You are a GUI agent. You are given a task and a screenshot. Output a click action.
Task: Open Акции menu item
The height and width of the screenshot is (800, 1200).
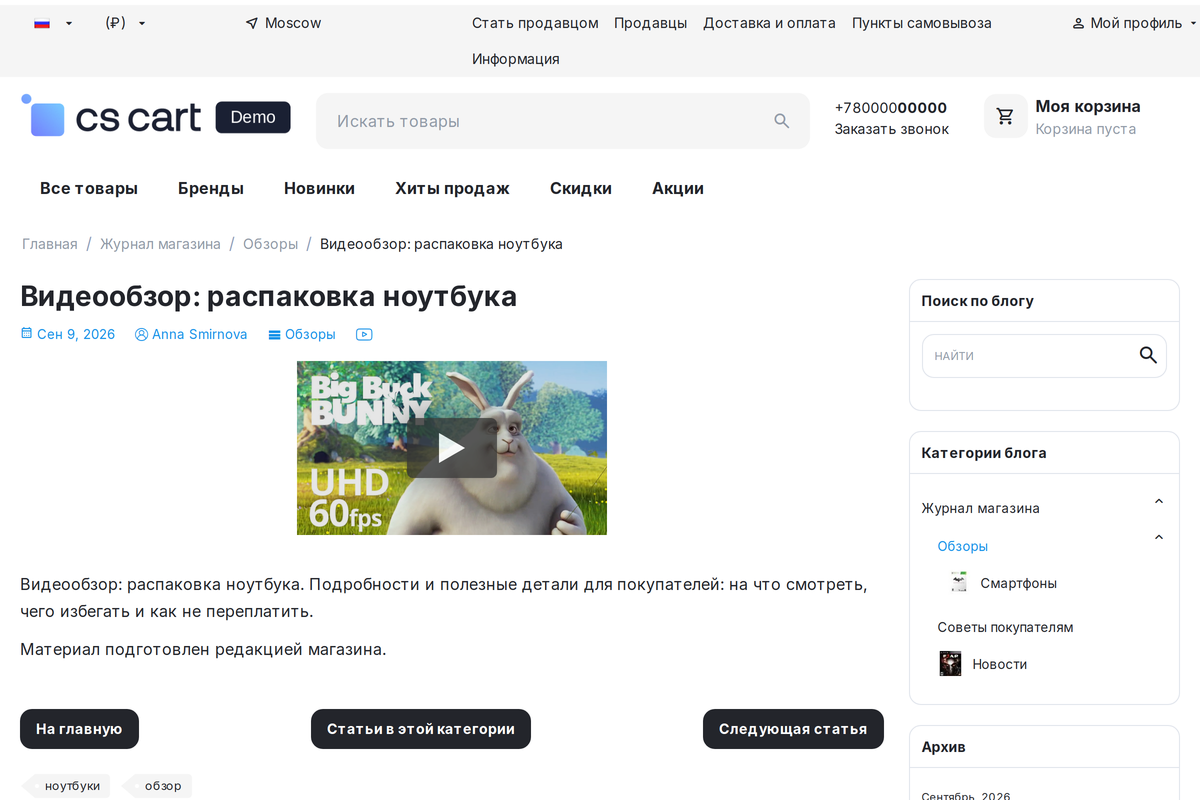click(678, 188)
